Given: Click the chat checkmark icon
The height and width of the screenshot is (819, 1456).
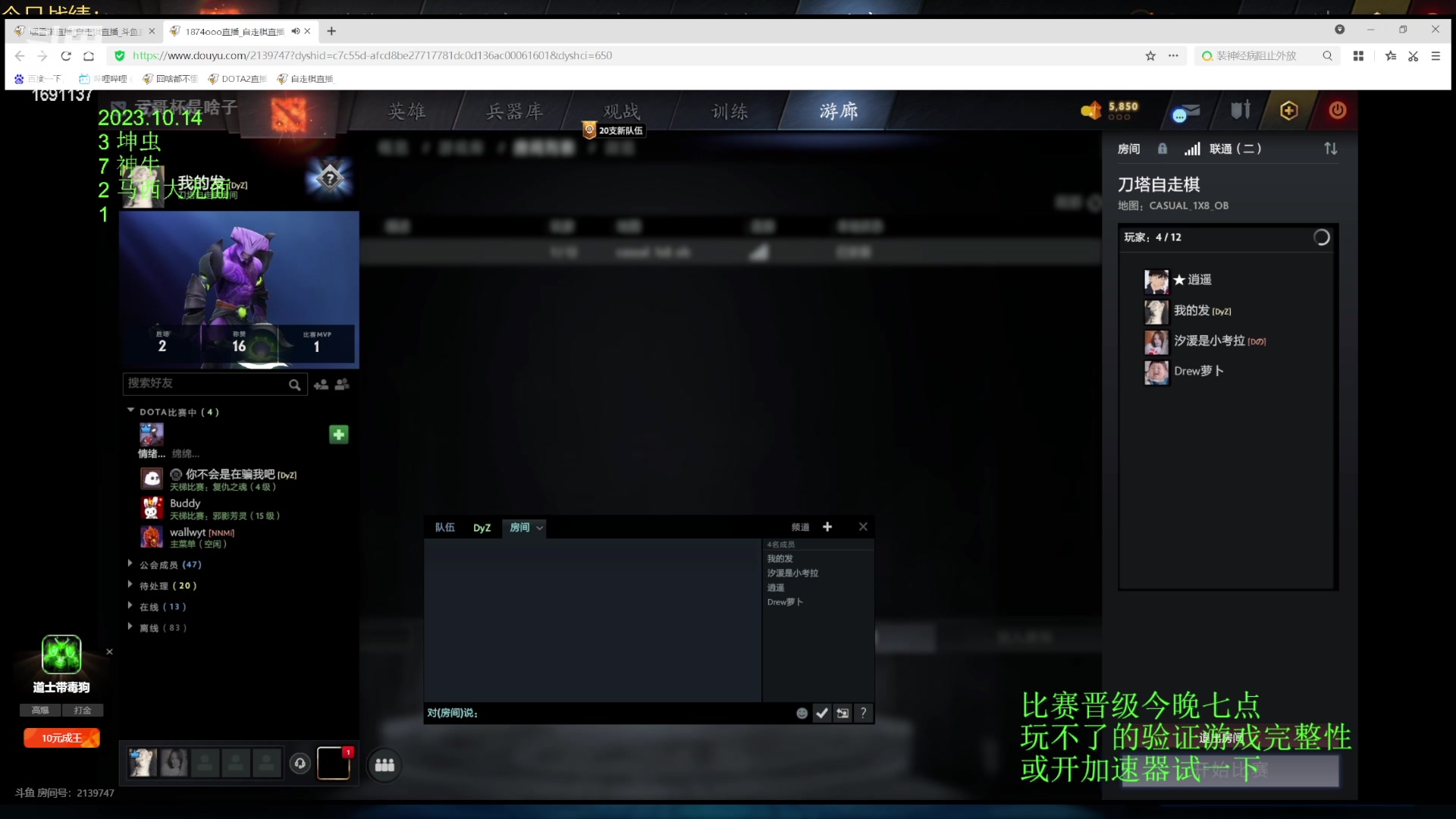Looking at the screenshot, I should (x=822, y=714).
